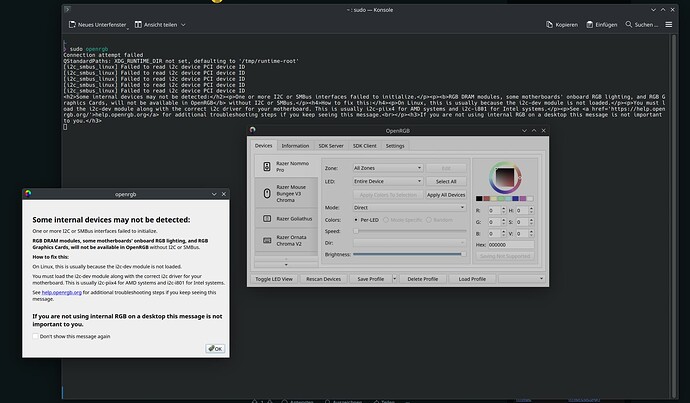Image resolution: width=690 pixels, height=403 pixels.
Task: Click the Delete Profile button
Action: pos(422,279)
